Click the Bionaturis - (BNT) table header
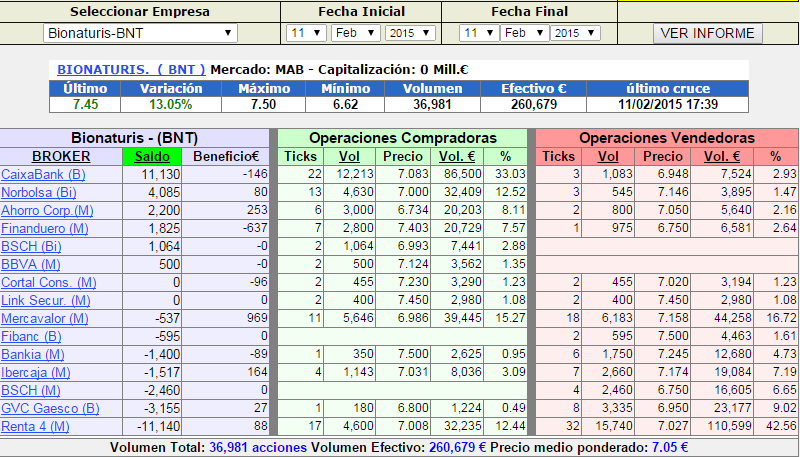Screen dimensions: 800x457 point(135,138)
